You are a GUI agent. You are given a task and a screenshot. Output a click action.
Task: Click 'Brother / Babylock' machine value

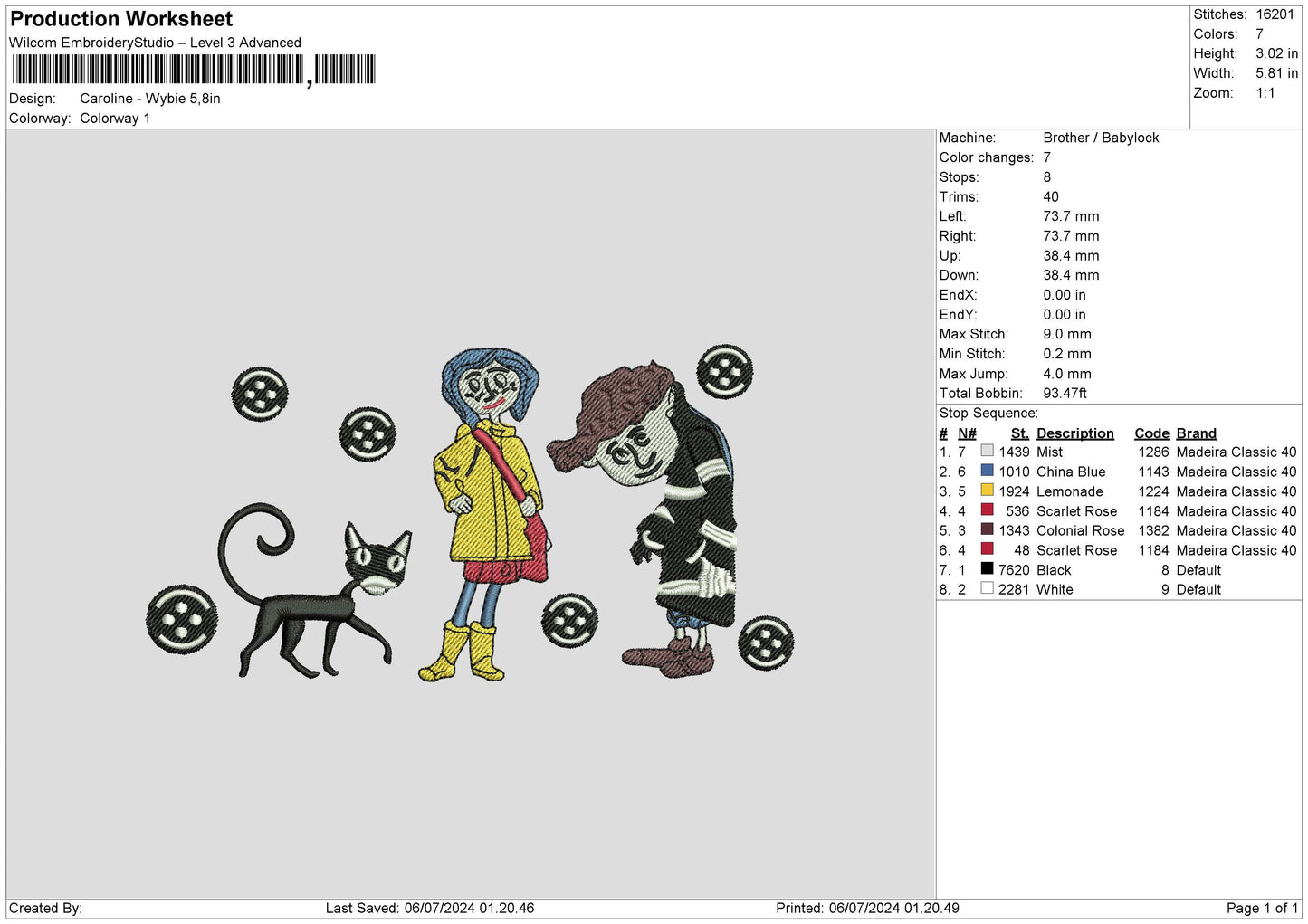(1101, 138)
